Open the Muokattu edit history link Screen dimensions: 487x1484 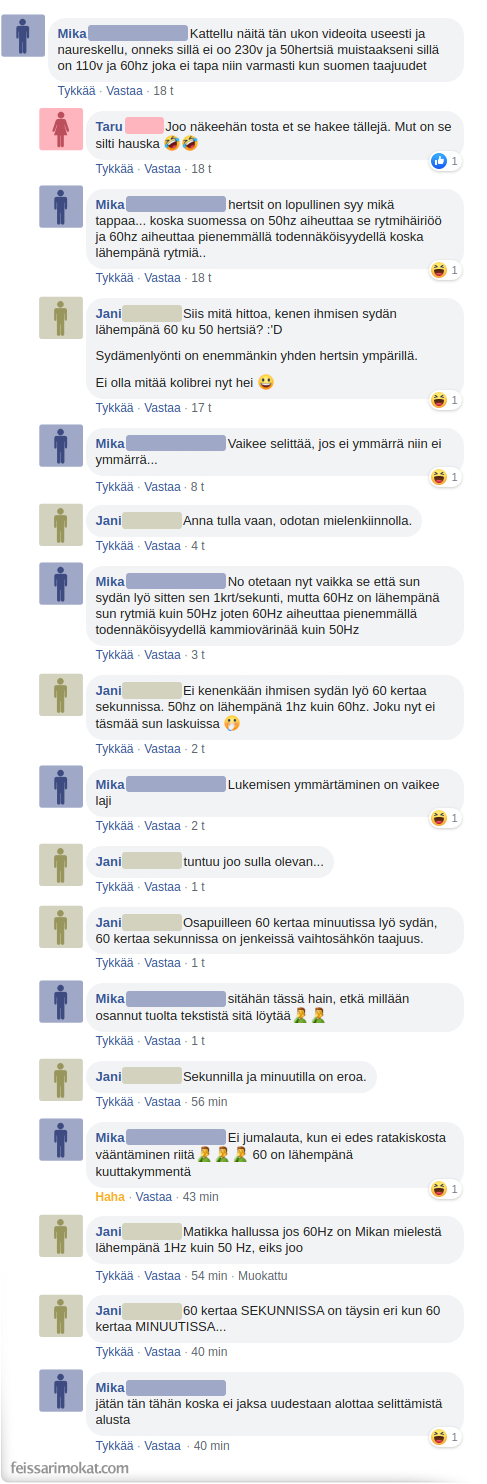[262, 1276]
